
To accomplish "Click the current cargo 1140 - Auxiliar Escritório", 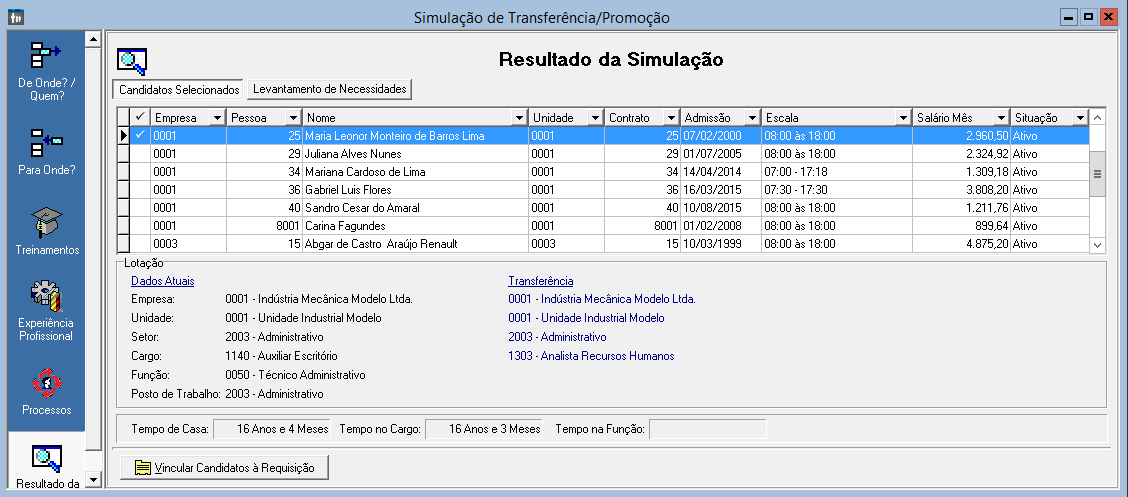I will [x=281, y=356].
